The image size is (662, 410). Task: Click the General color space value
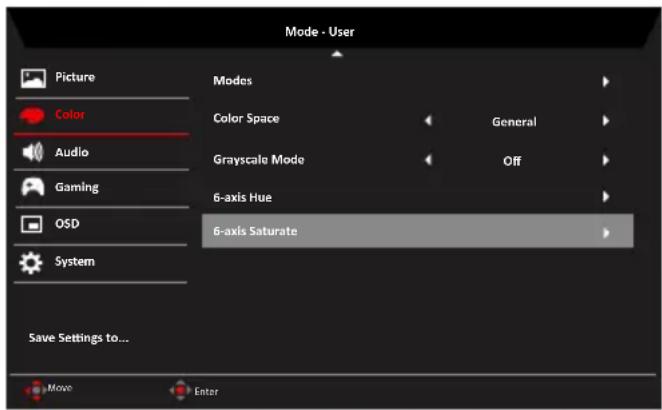[514, 122]
